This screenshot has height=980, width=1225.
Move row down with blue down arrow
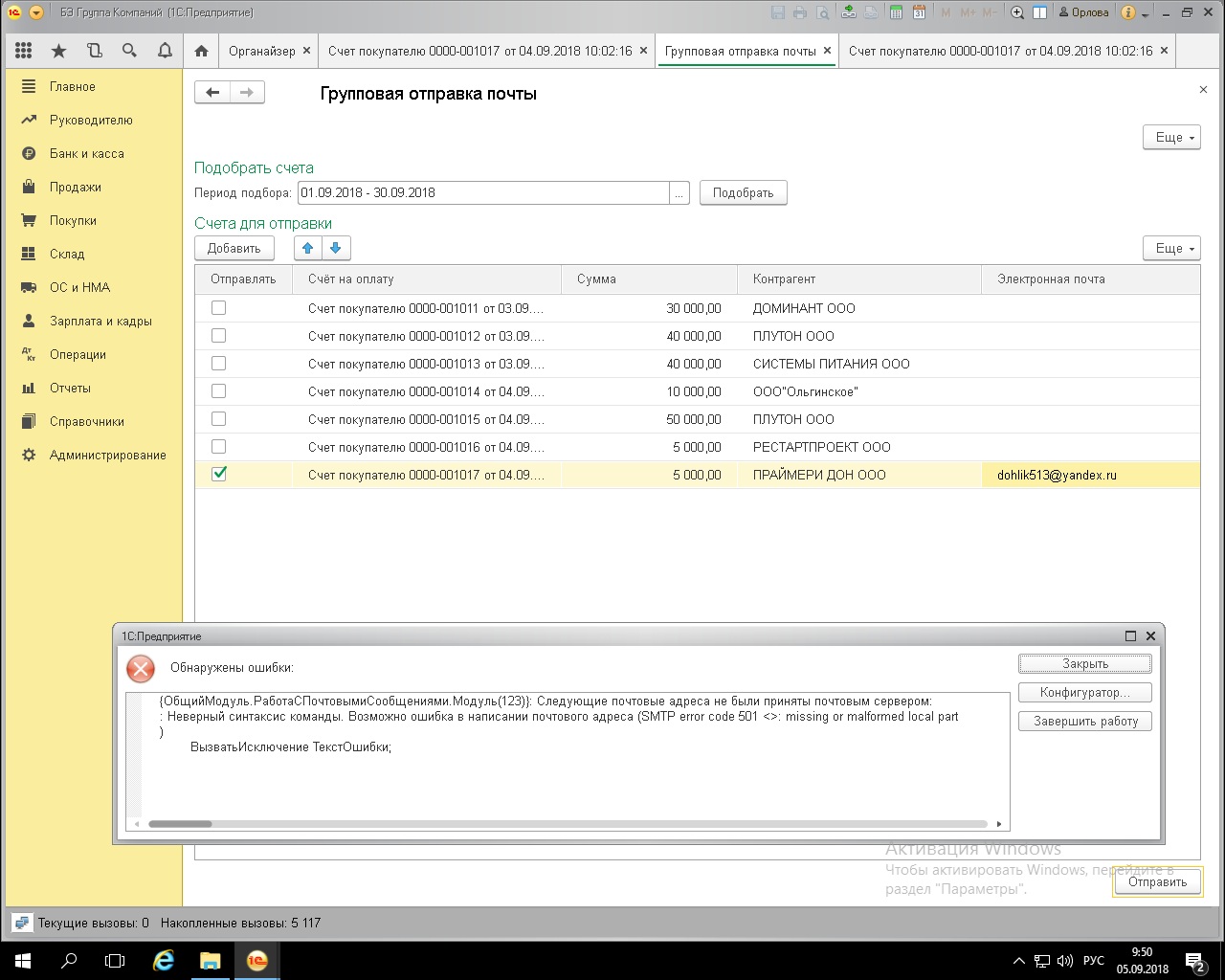(335, 248)
